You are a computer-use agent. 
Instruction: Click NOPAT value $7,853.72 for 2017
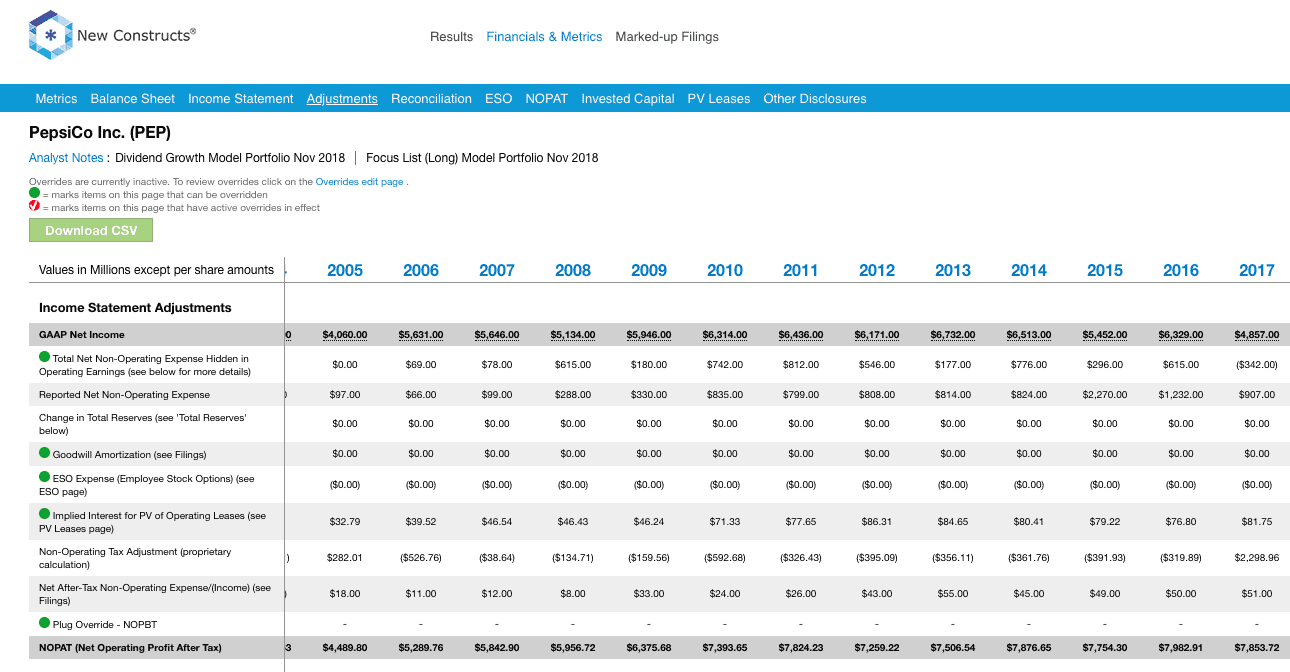[x=1257, y=648]
